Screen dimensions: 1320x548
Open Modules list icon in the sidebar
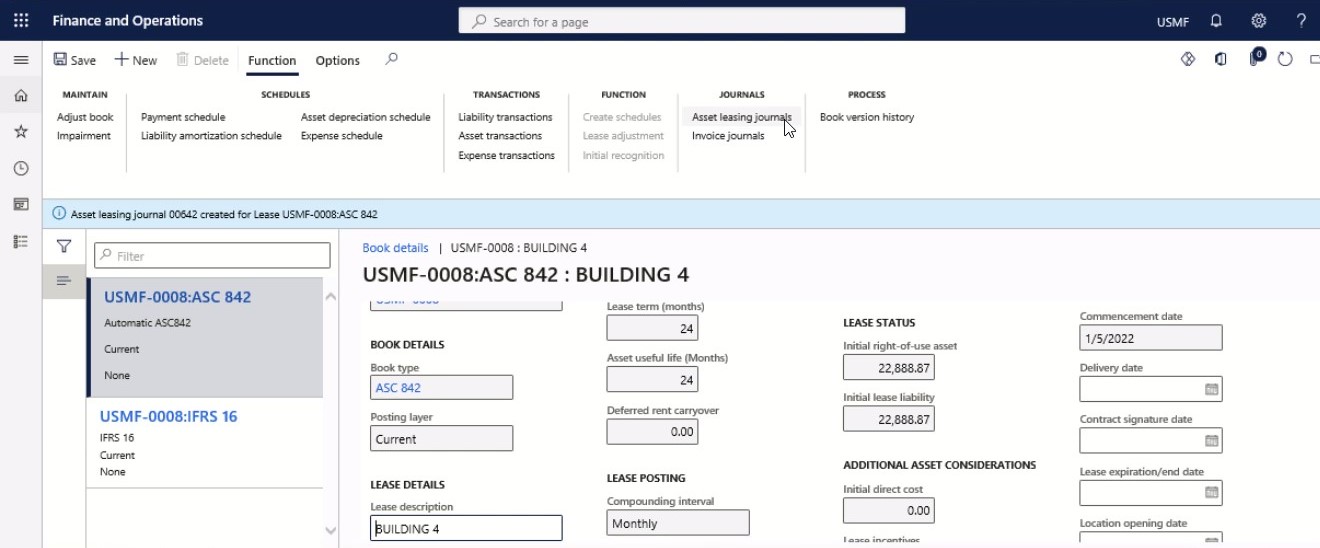click(21, 241)
